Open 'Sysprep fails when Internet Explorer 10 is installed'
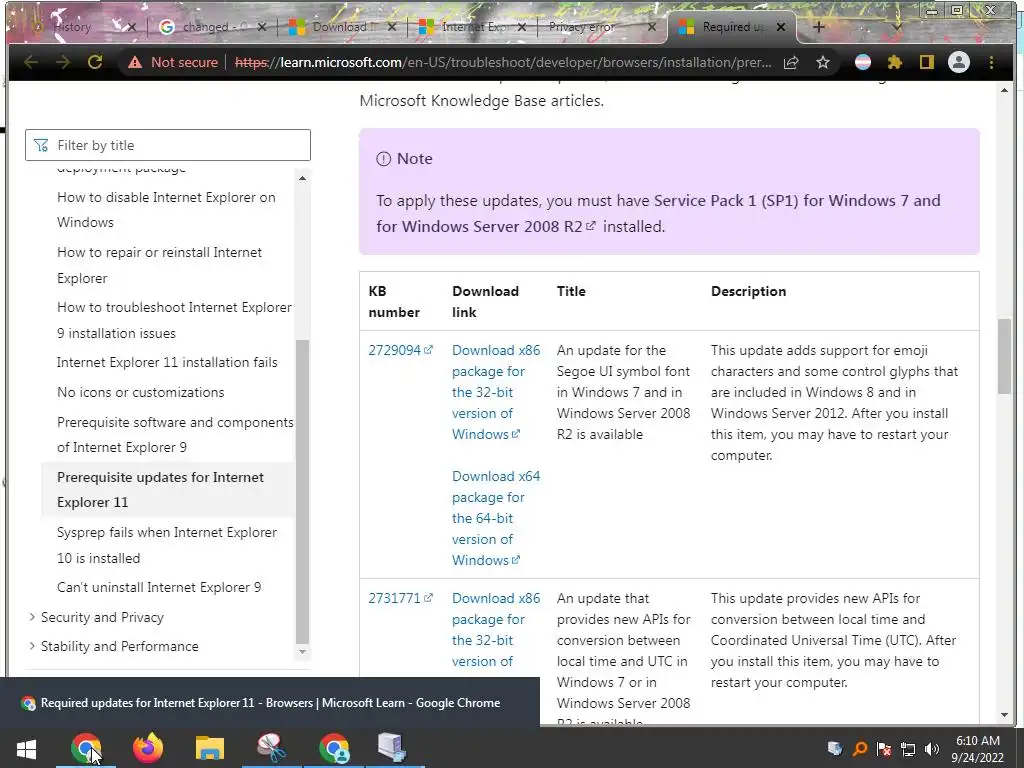 (167, 545)
